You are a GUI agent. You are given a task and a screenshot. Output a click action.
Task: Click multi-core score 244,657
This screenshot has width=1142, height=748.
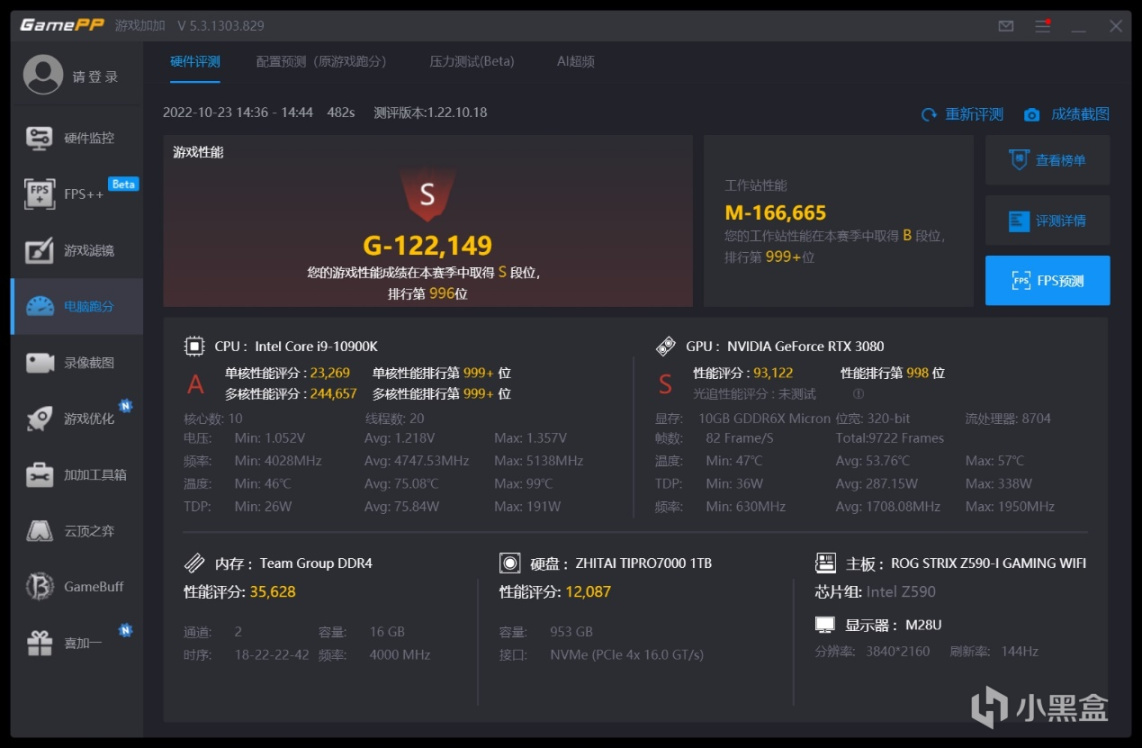coord(334,394)
